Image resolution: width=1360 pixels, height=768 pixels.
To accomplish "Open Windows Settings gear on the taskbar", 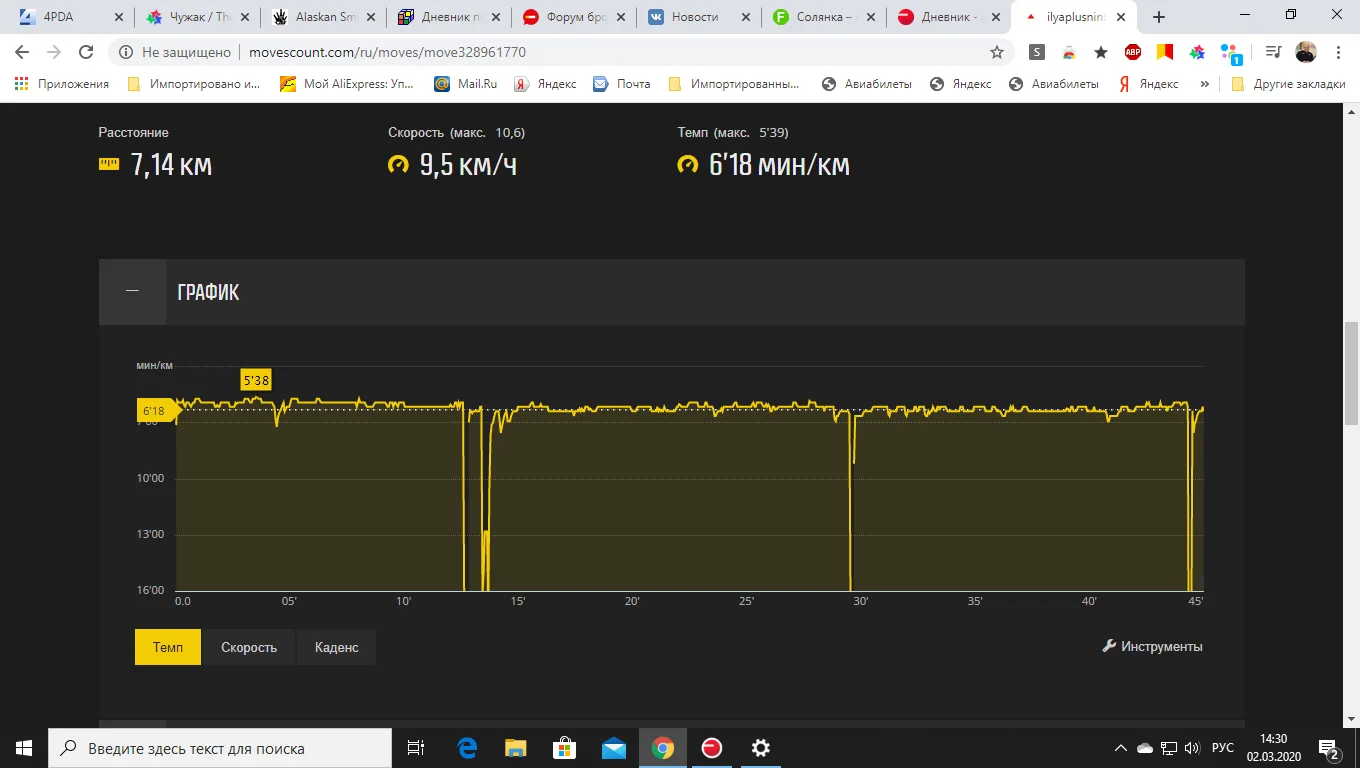I will pyautogui.click(x=761, y=748).
